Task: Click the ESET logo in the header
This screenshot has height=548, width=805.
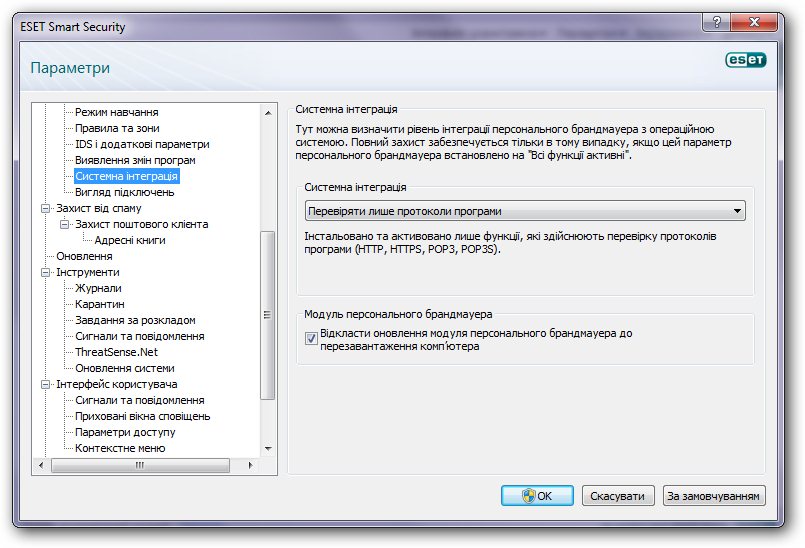Action: (x=745, y=60)
